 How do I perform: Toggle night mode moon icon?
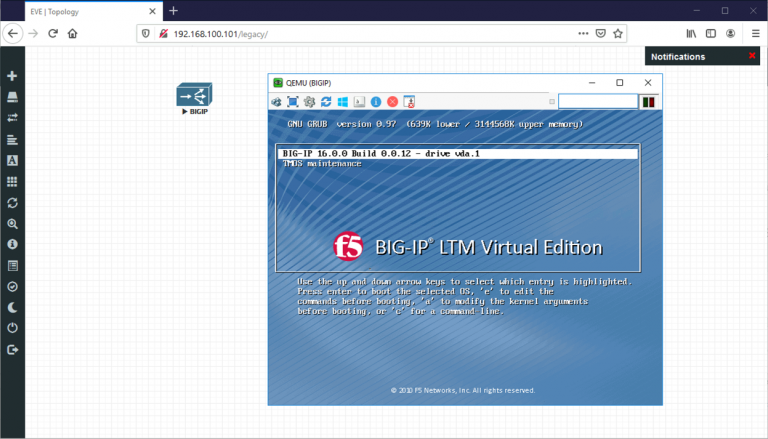tap(12, 307)
